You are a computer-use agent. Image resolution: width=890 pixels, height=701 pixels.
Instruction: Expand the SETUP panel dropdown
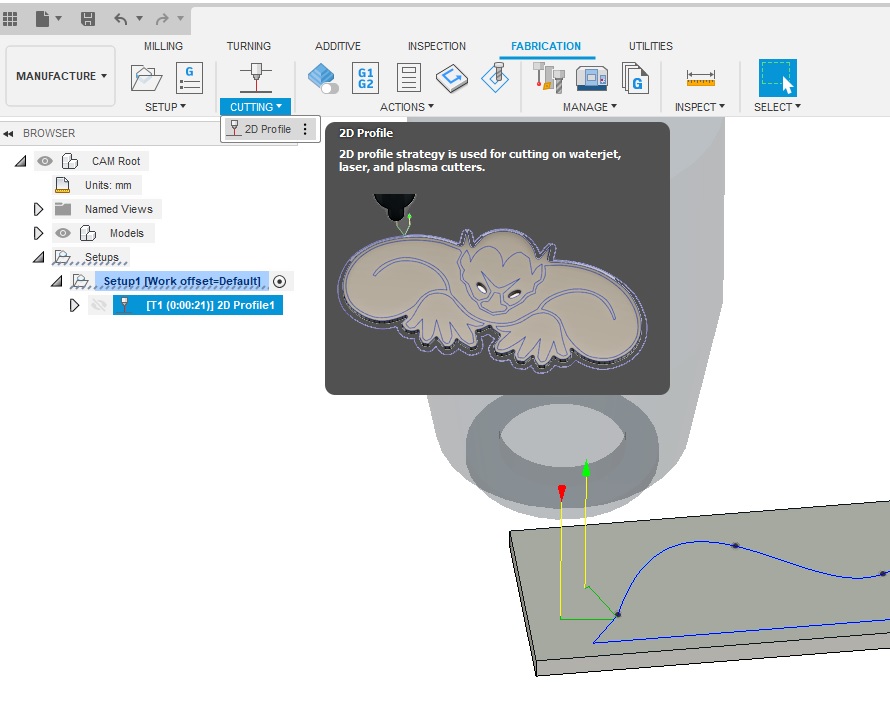click(x=165, y=107)
